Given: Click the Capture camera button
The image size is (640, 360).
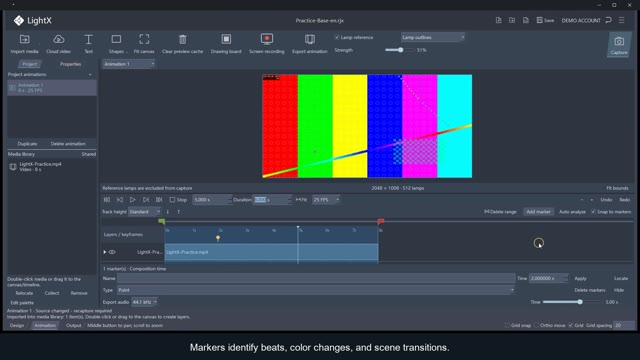Looking at the screenshot, I should point(619,45).
